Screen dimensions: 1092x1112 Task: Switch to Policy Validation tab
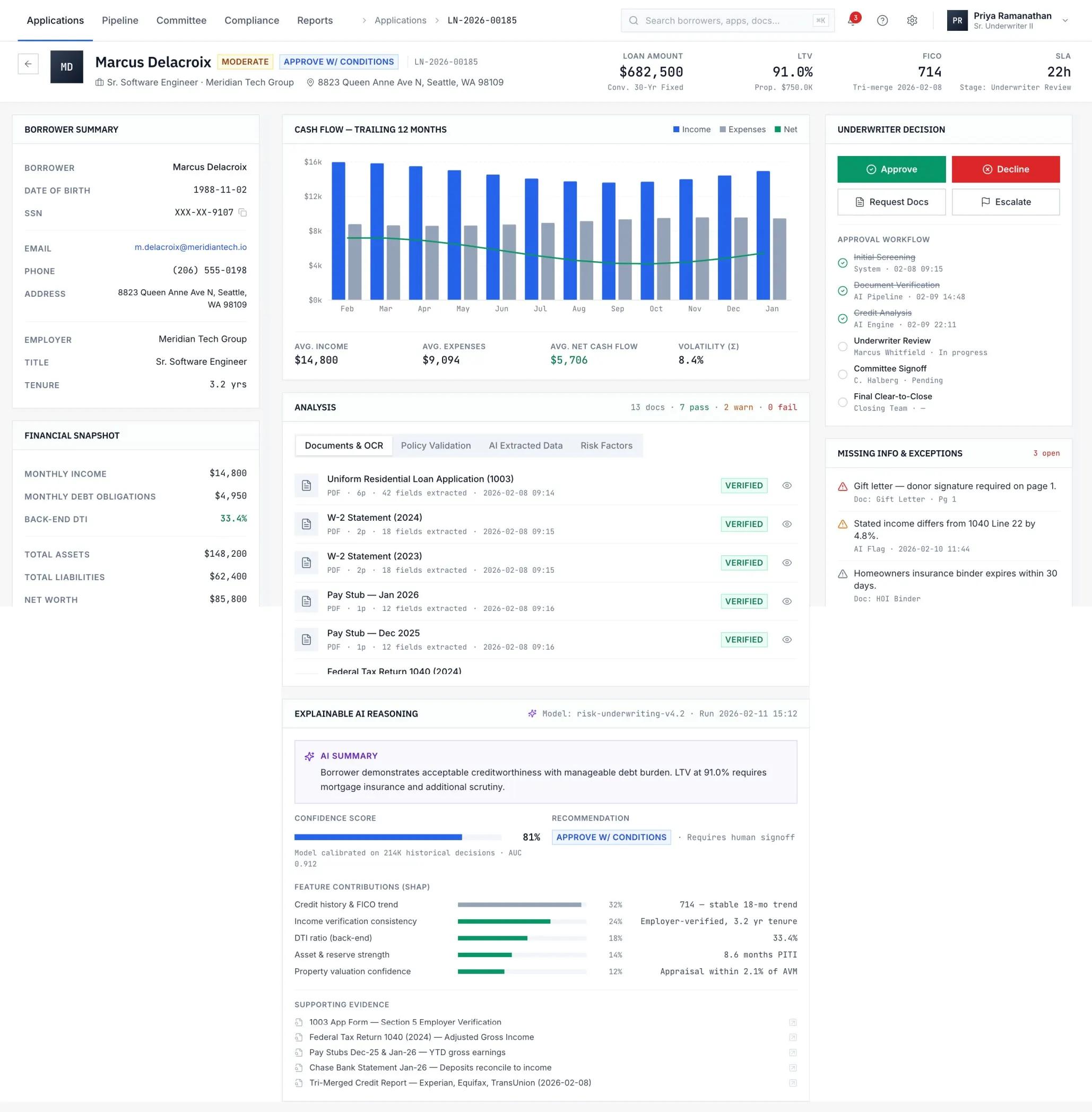pos(436,445)
